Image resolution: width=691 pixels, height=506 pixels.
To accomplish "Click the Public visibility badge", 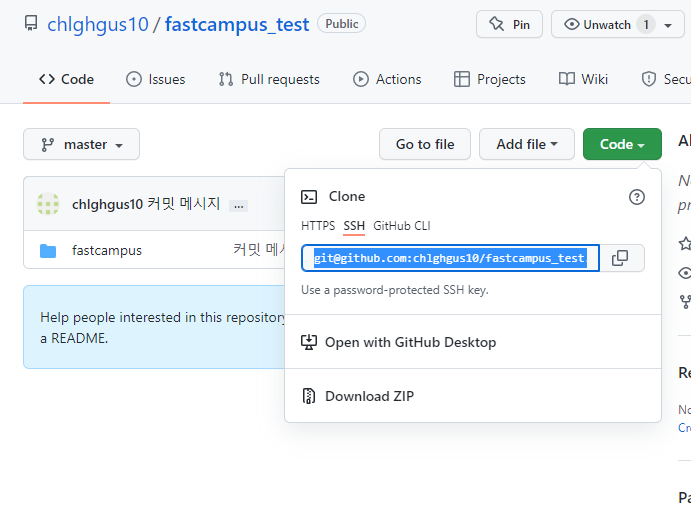I will 342,24.
